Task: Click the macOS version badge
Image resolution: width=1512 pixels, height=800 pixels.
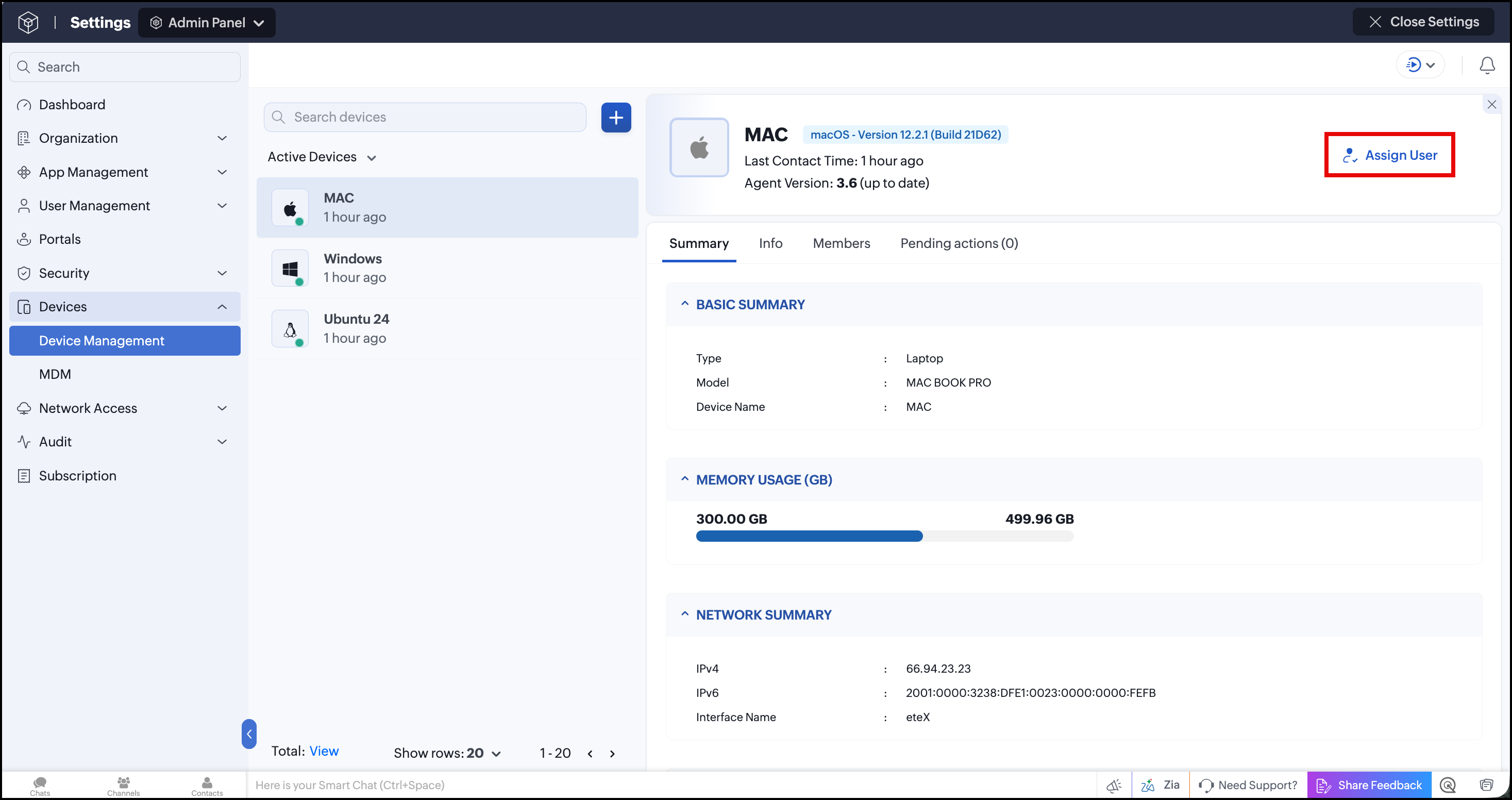Action: [x=905, y=135]
